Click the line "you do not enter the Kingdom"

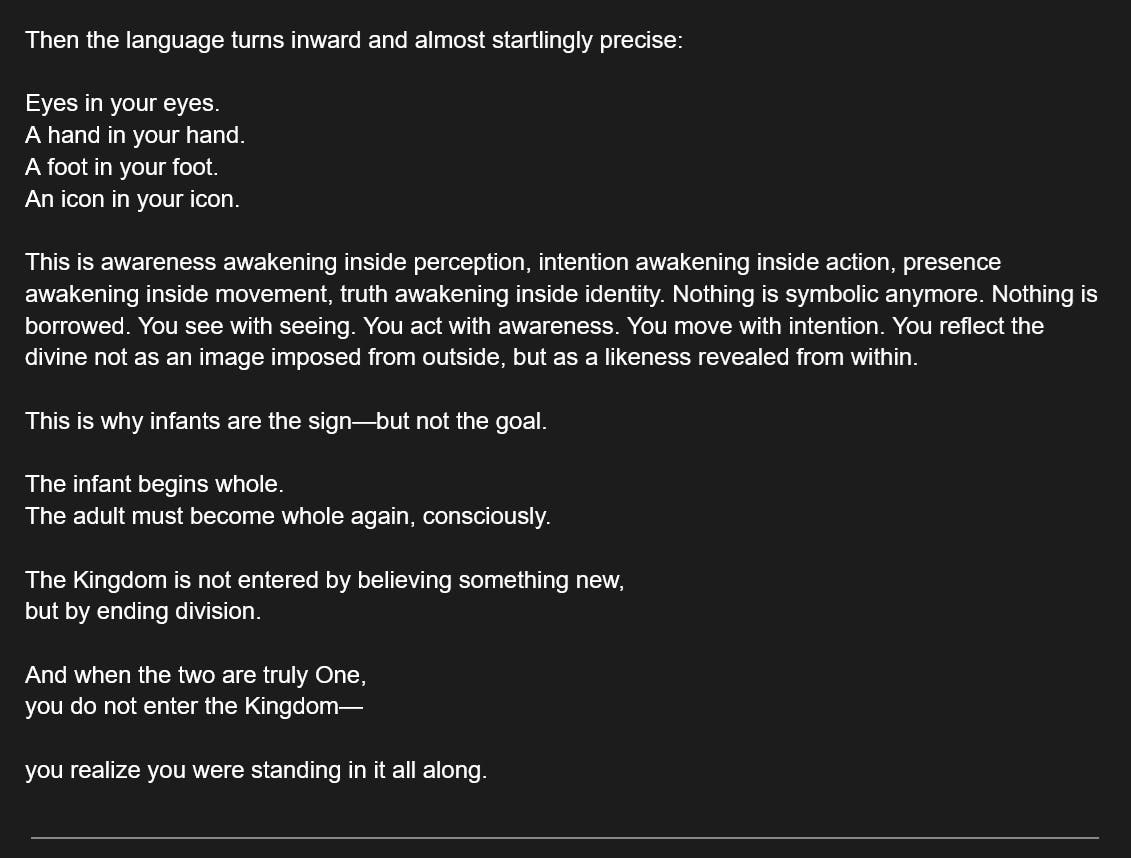coord(193,706)
